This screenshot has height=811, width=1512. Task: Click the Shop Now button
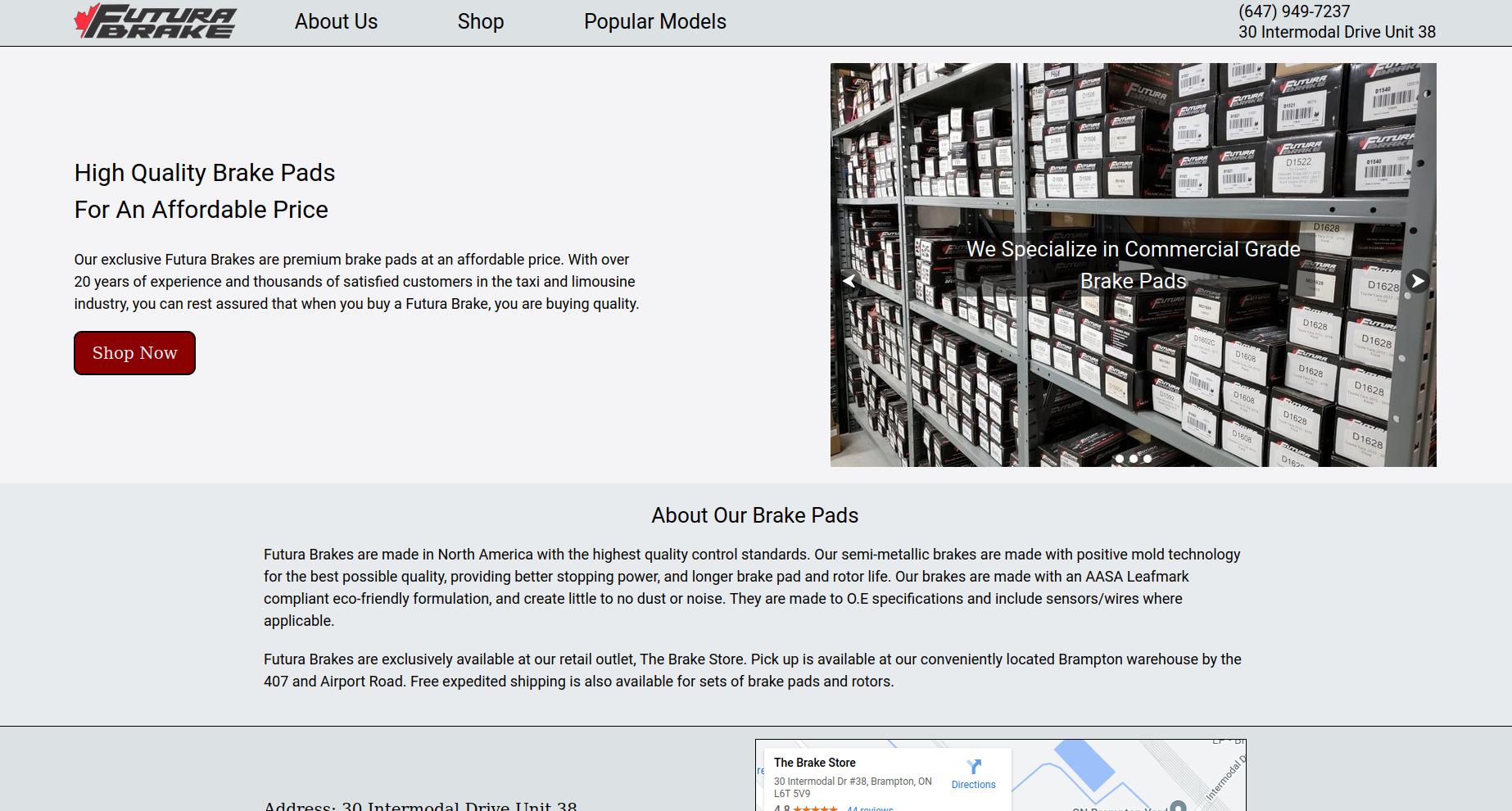[134, 353]
